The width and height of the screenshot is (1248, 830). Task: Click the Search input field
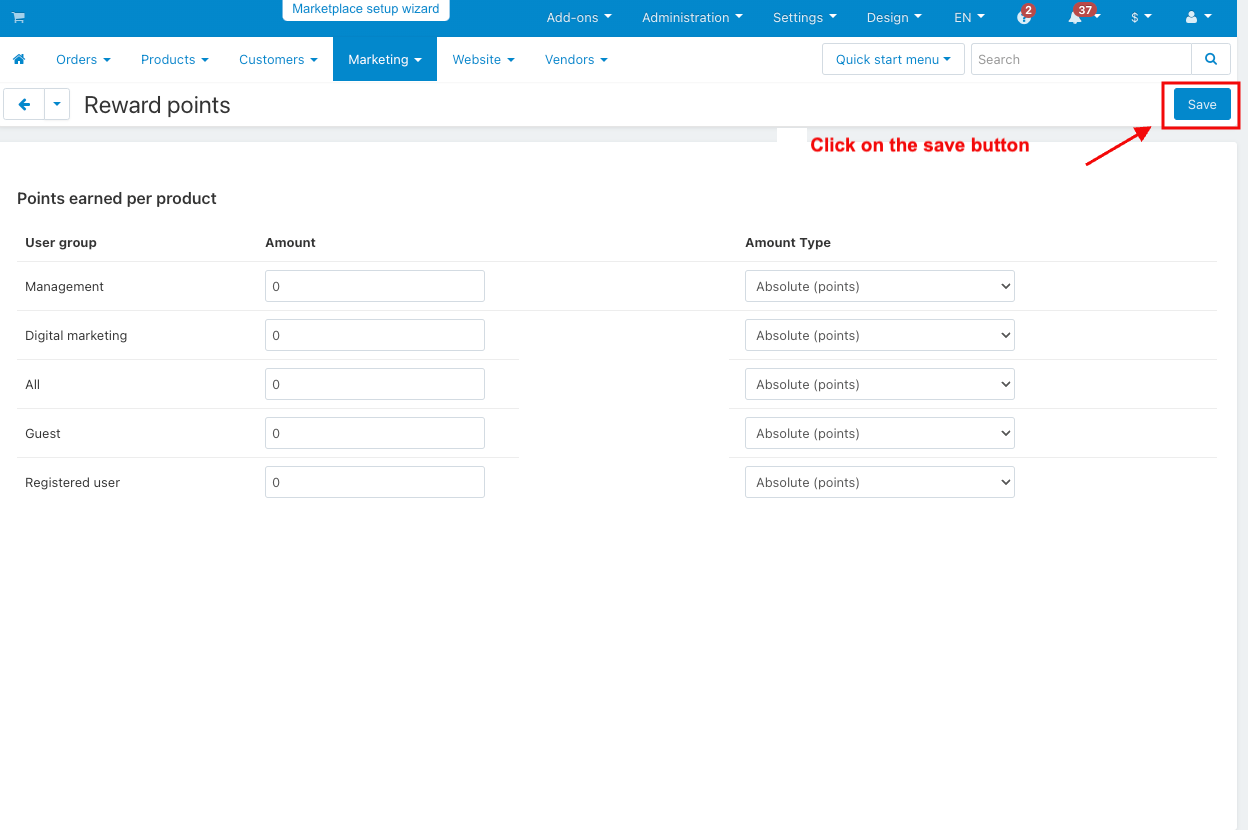coord(1081,59)
